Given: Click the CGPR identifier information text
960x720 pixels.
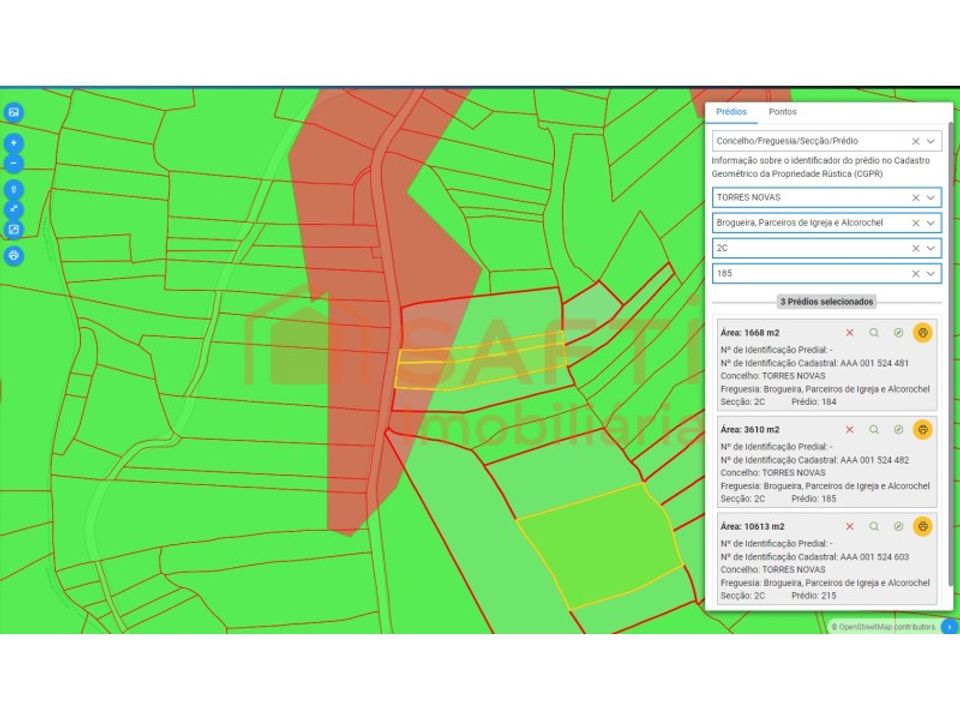Looking at the screenshot, I should point(820,167).
